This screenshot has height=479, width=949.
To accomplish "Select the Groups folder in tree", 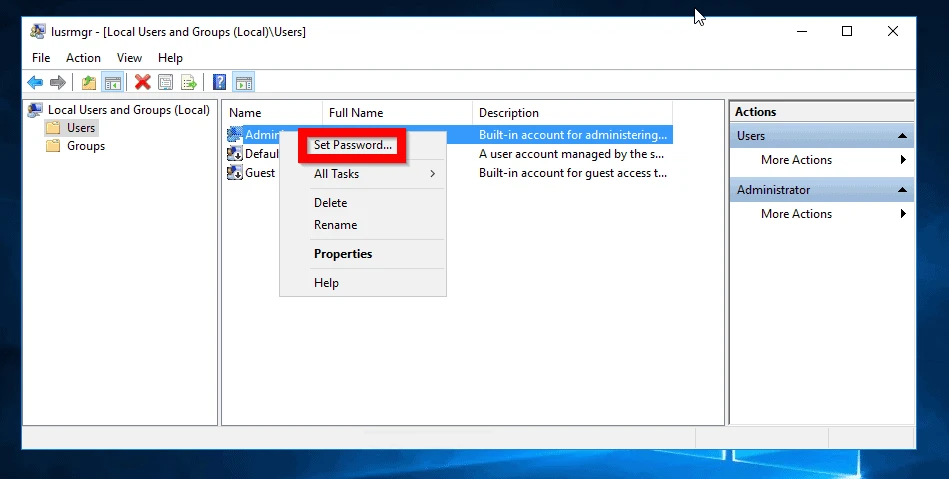I will 85,146.
